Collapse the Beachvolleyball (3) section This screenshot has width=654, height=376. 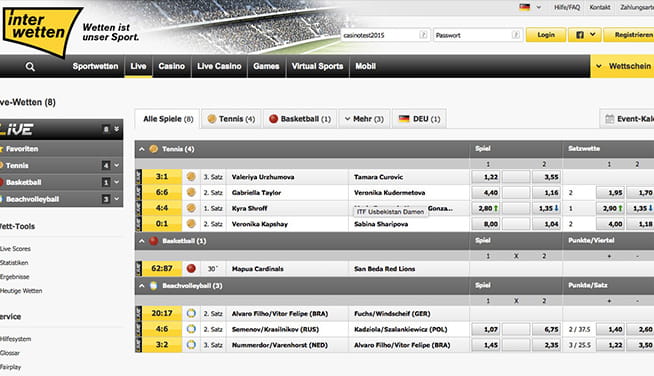pyautogui.click(x=142, y=286)
